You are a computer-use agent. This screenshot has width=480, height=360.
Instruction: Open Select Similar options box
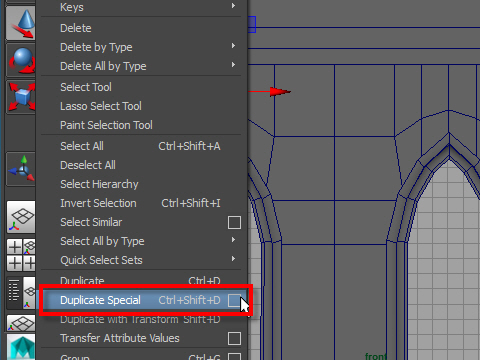tap(234, 222)
